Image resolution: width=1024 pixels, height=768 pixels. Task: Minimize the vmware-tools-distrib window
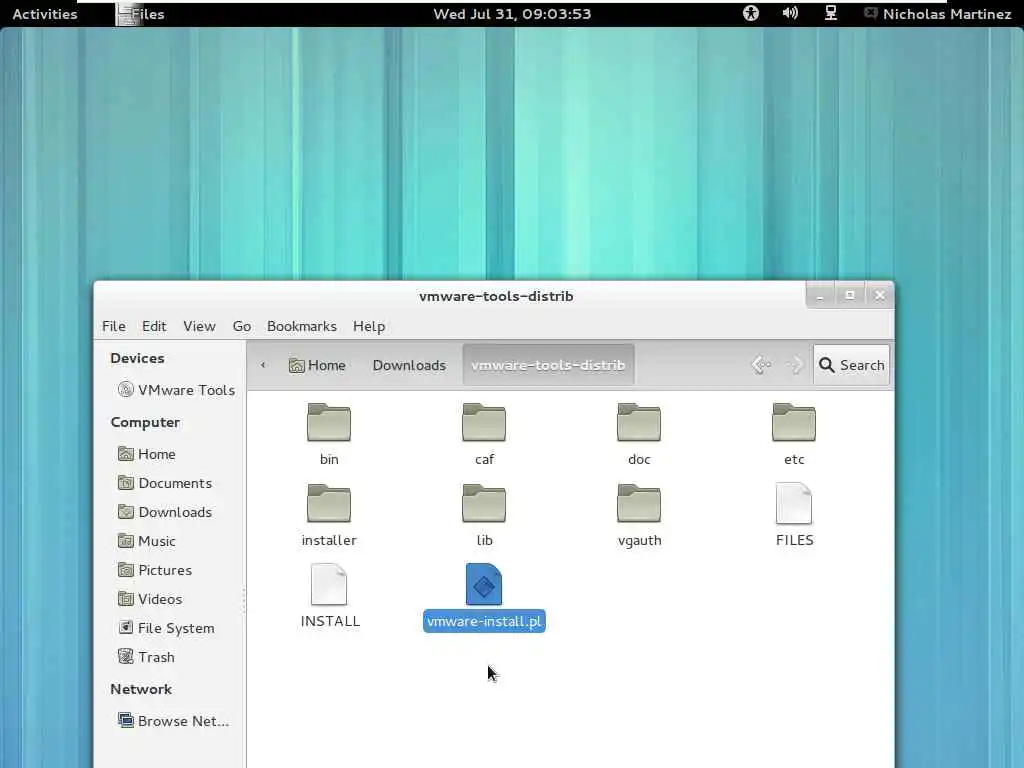820,295
